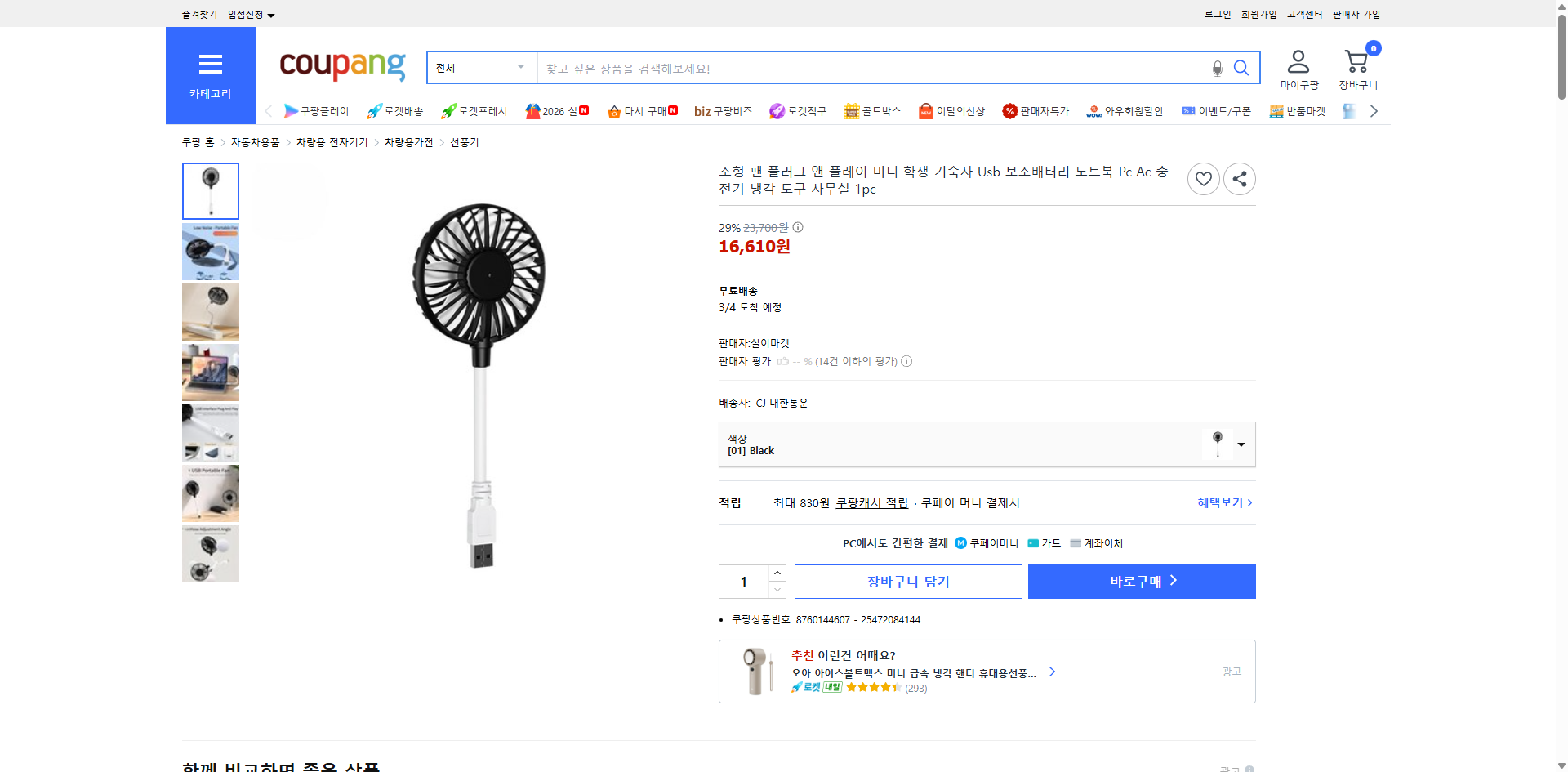
Task: Click the microphone icon in the search bar
Action: click(x=1217, y=69)
